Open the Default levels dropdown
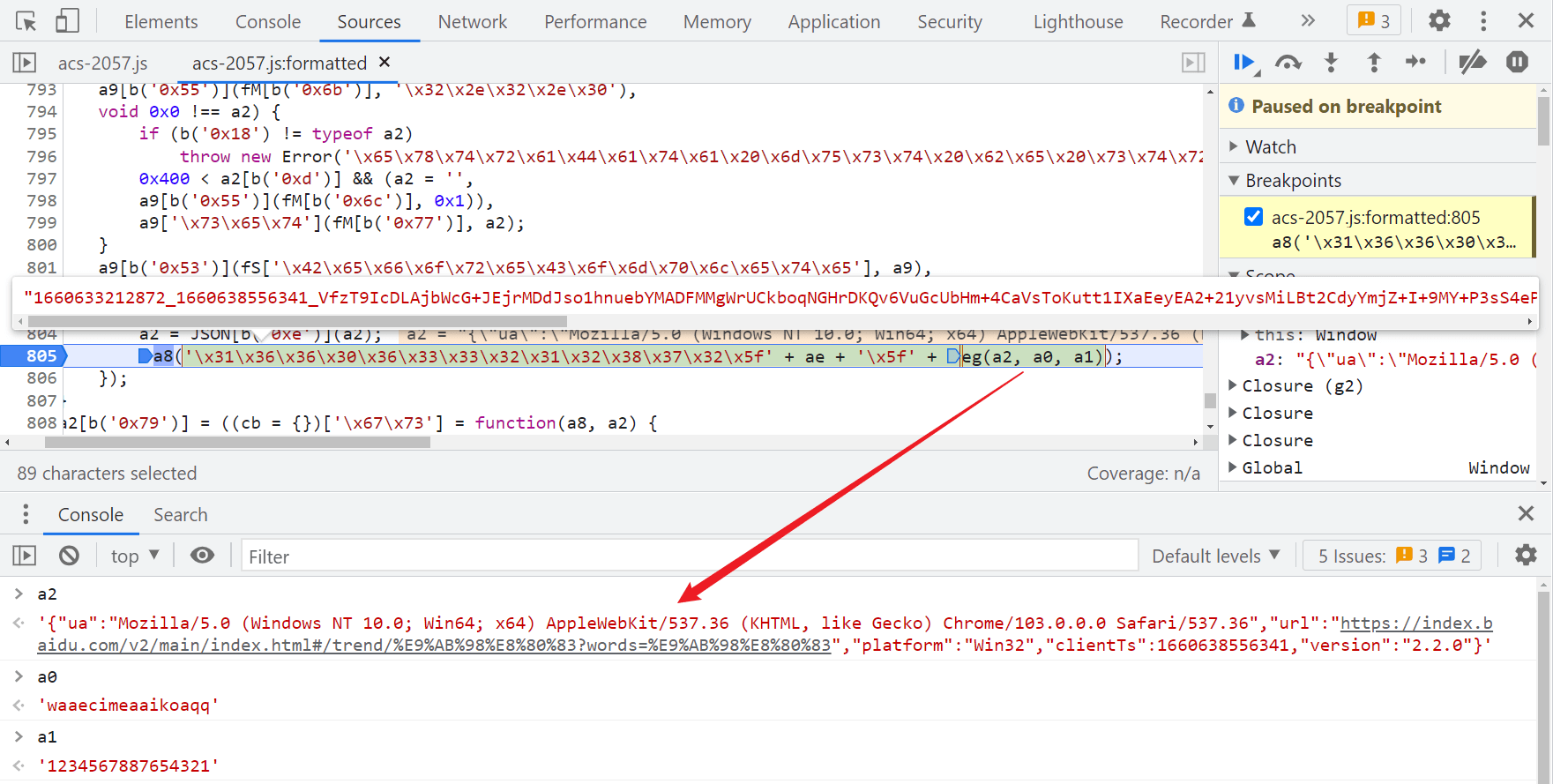Image resolution: width=1553 pixels, height=784 pixels. coord(1214,556)
